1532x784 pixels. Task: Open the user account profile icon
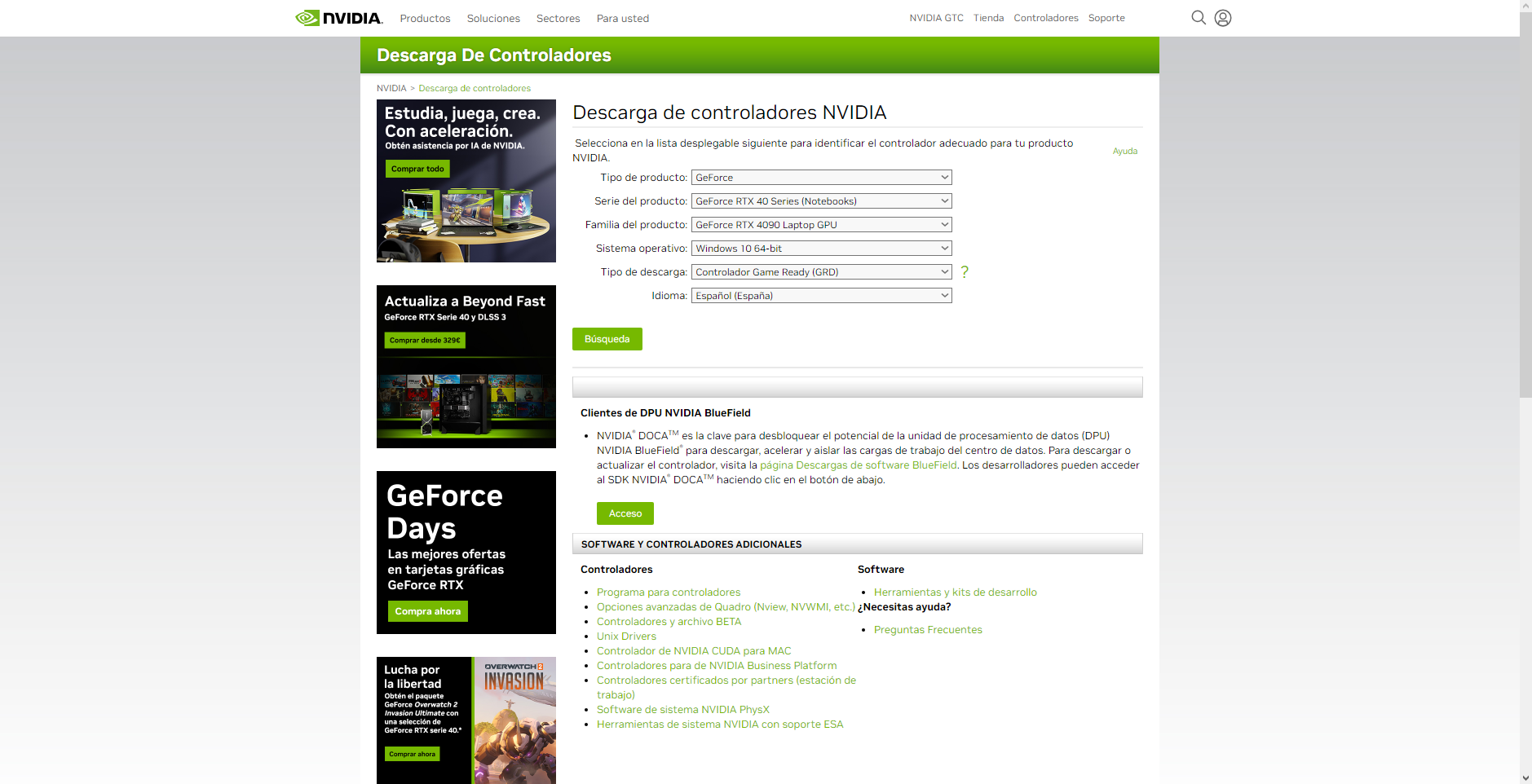tap(1223, 18)
